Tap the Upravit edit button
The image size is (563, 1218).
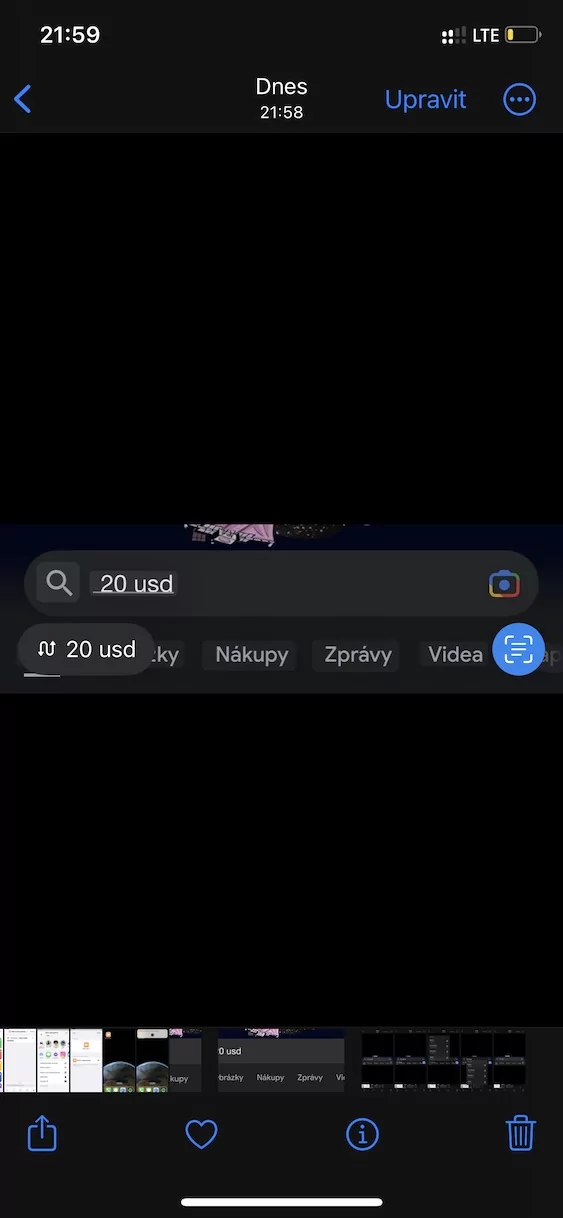pos(426,99)
